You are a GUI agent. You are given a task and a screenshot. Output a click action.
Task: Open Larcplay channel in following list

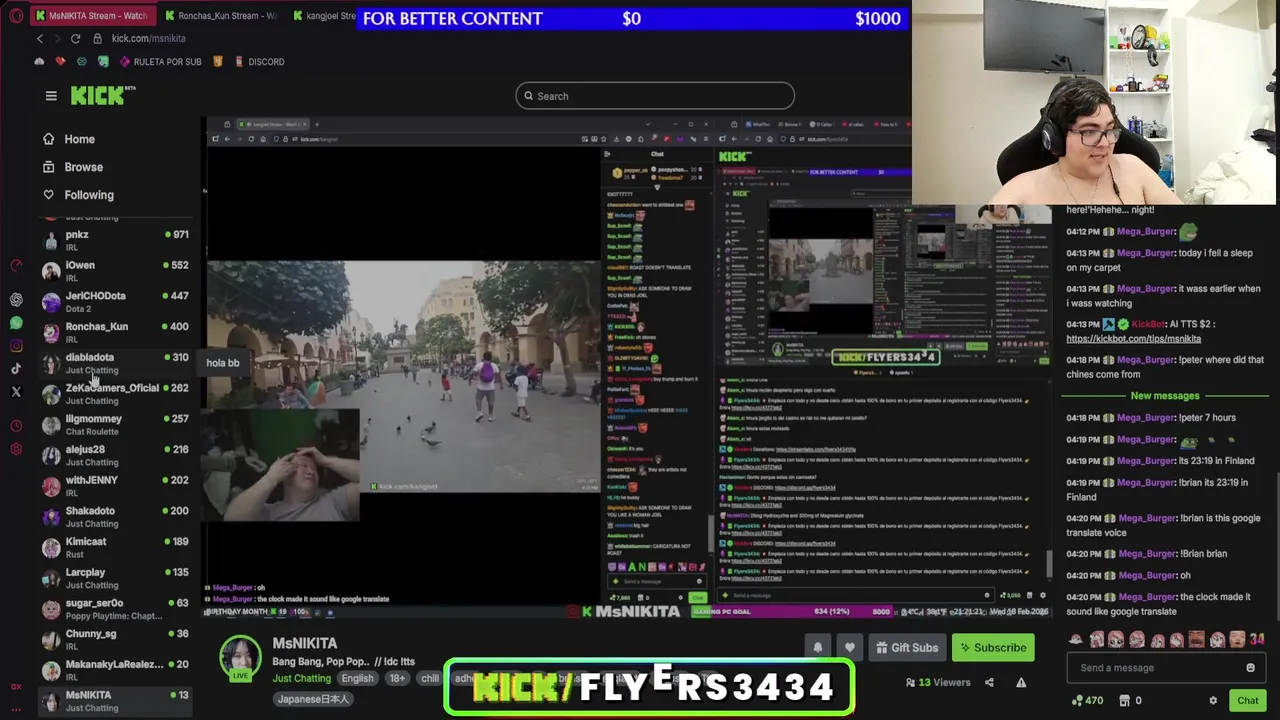point(115,578)
